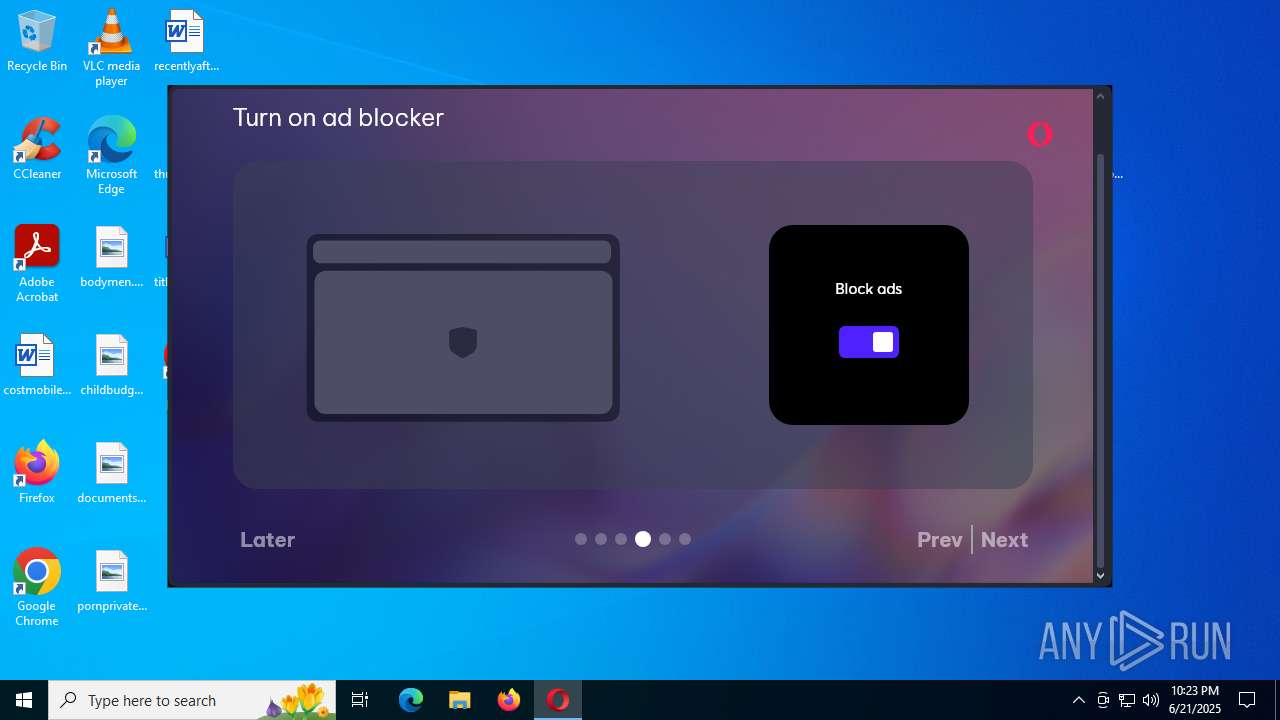Viewport: 1280px width, 720px height.
Task: Open the recentlyaft Word document
Action: (x=186, y=42)
